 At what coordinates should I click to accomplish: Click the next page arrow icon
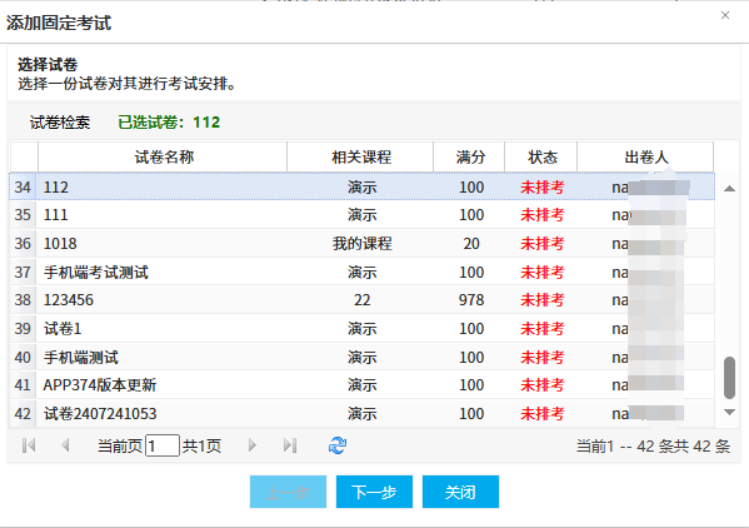[252, 446]
